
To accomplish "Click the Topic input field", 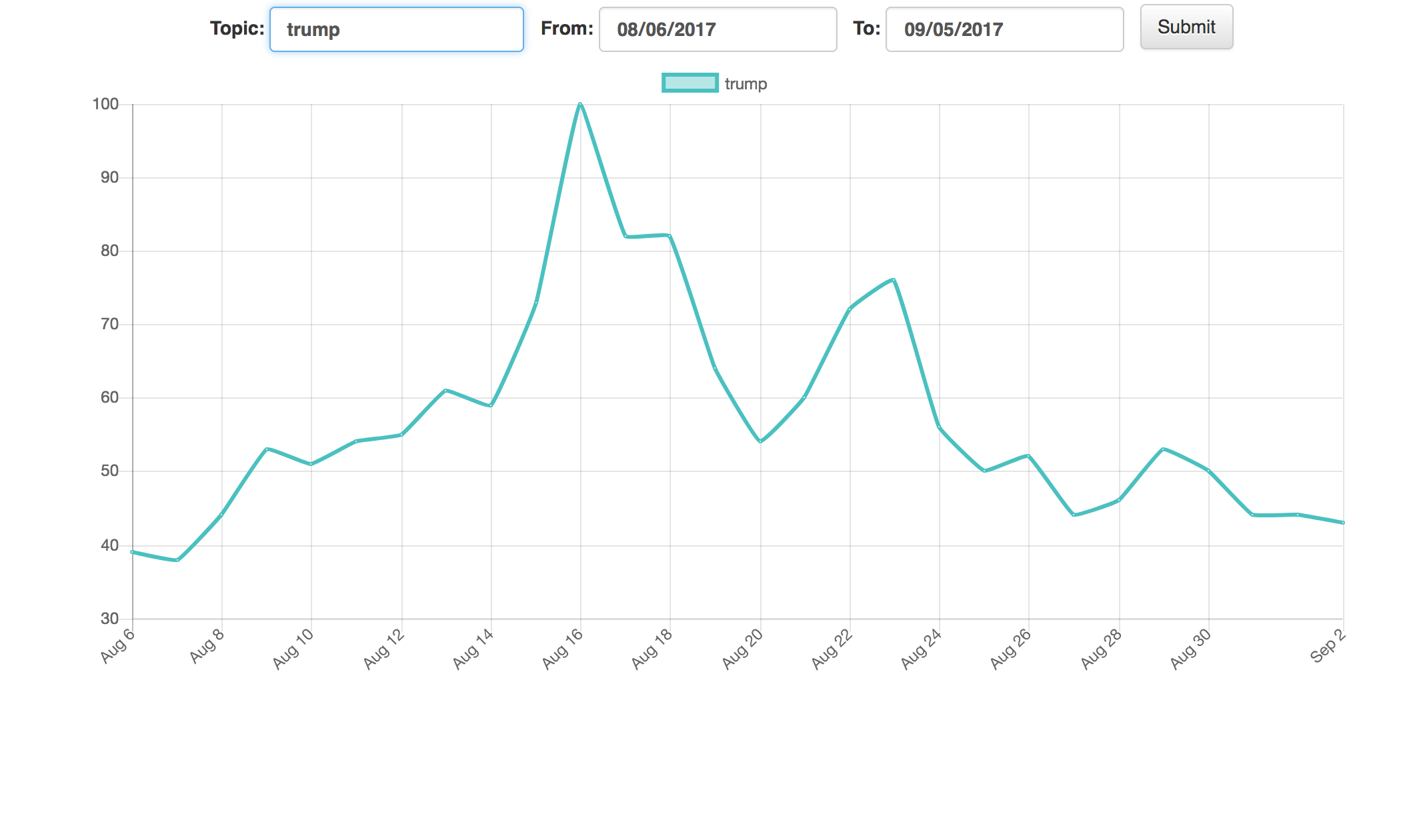I will pos(396,29).
